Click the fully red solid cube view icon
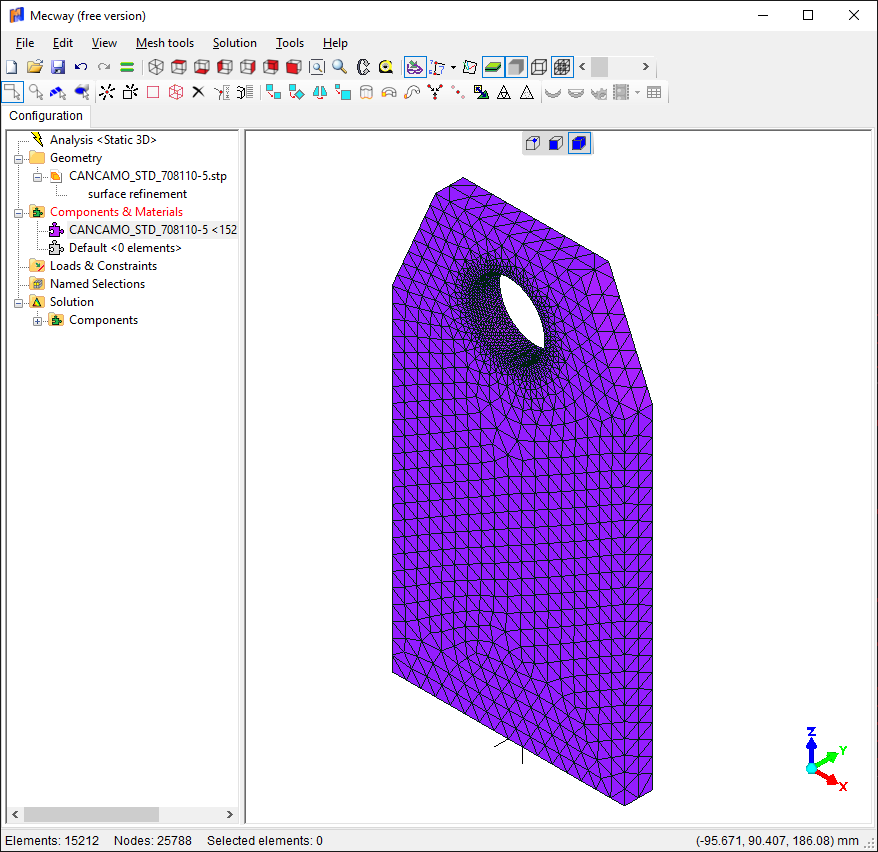Viewport: 878px width, 852px height. coord(293,67)
